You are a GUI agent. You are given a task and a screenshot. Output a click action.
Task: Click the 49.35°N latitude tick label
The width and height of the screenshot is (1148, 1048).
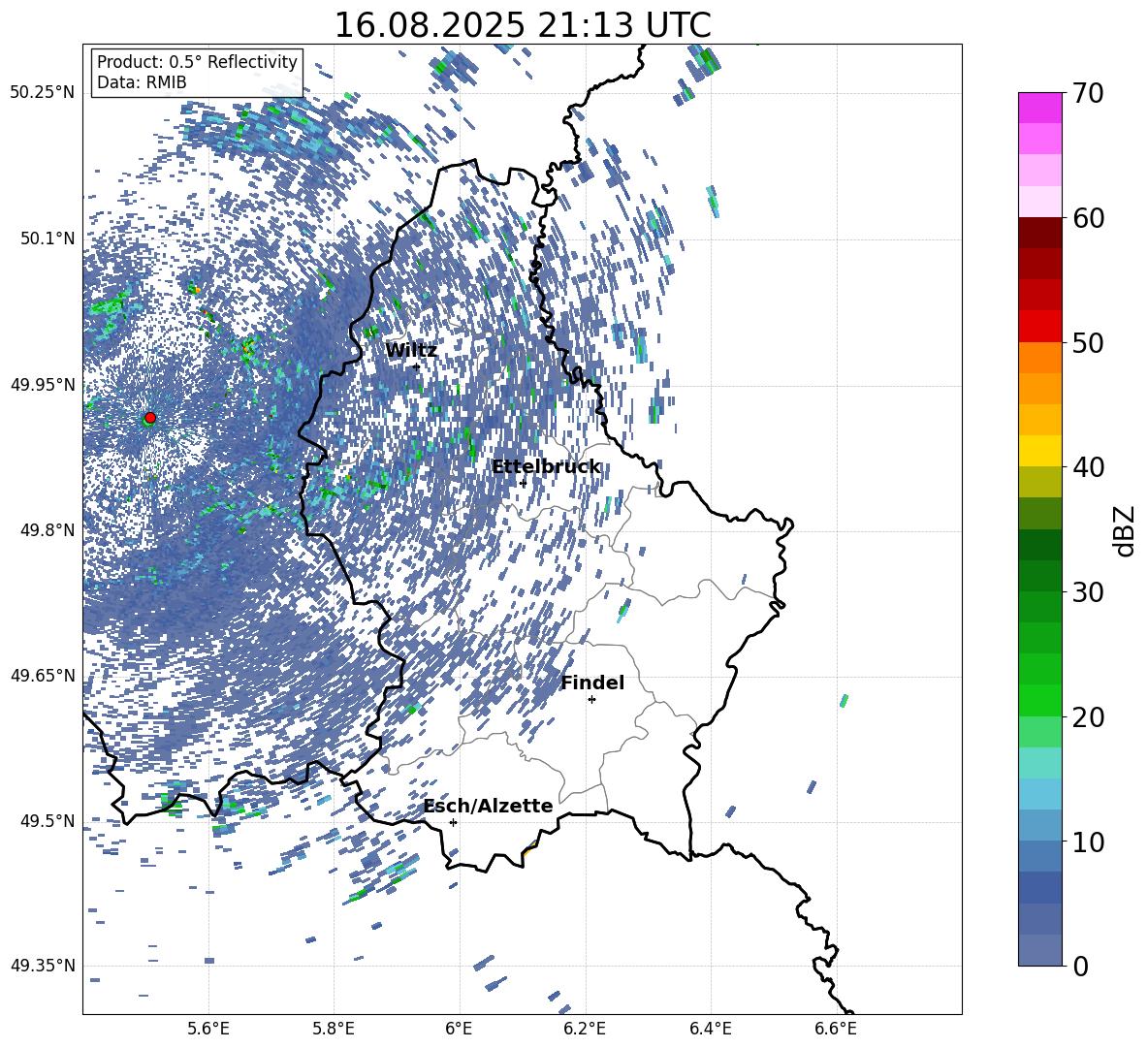tap(43, 966)
